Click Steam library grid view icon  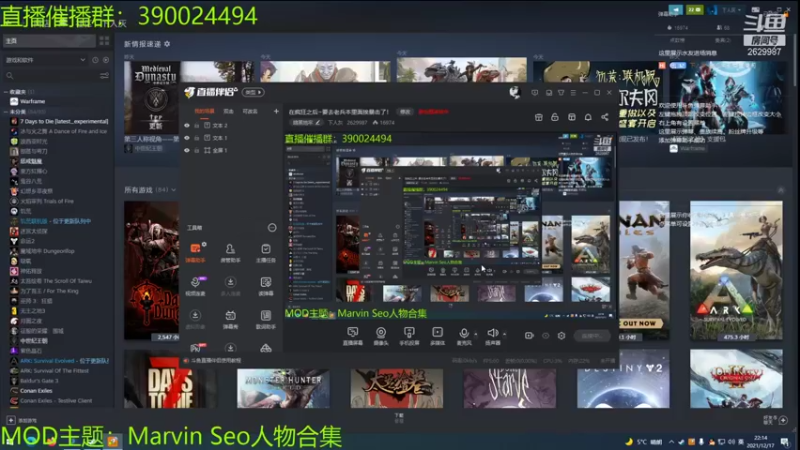[x=104, y=40]
